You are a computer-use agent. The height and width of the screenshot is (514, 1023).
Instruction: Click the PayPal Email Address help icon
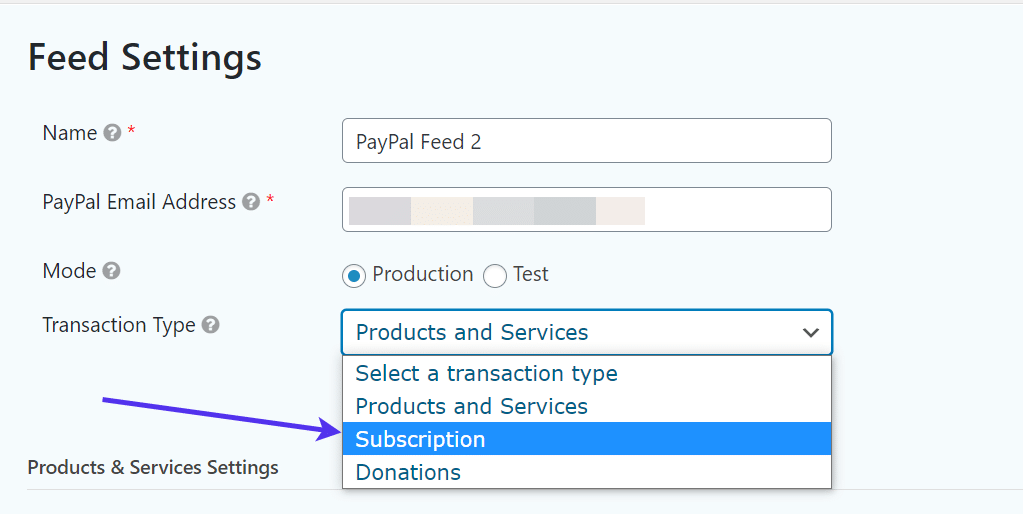(251, 202)
